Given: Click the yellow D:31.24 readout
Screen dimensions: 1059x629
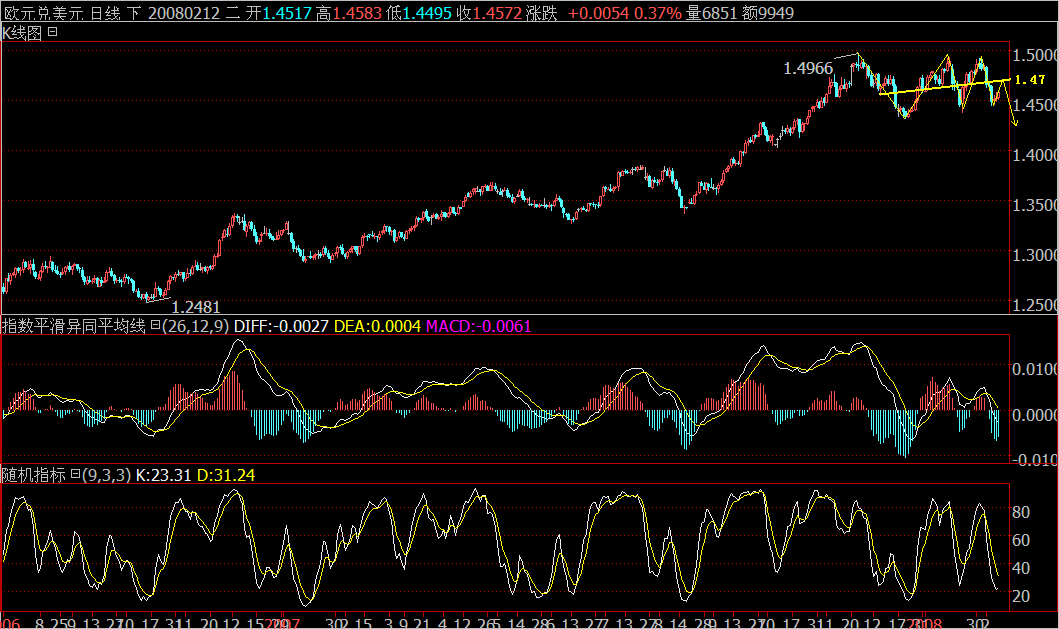Looking at the screenshot, I should 226,475.
